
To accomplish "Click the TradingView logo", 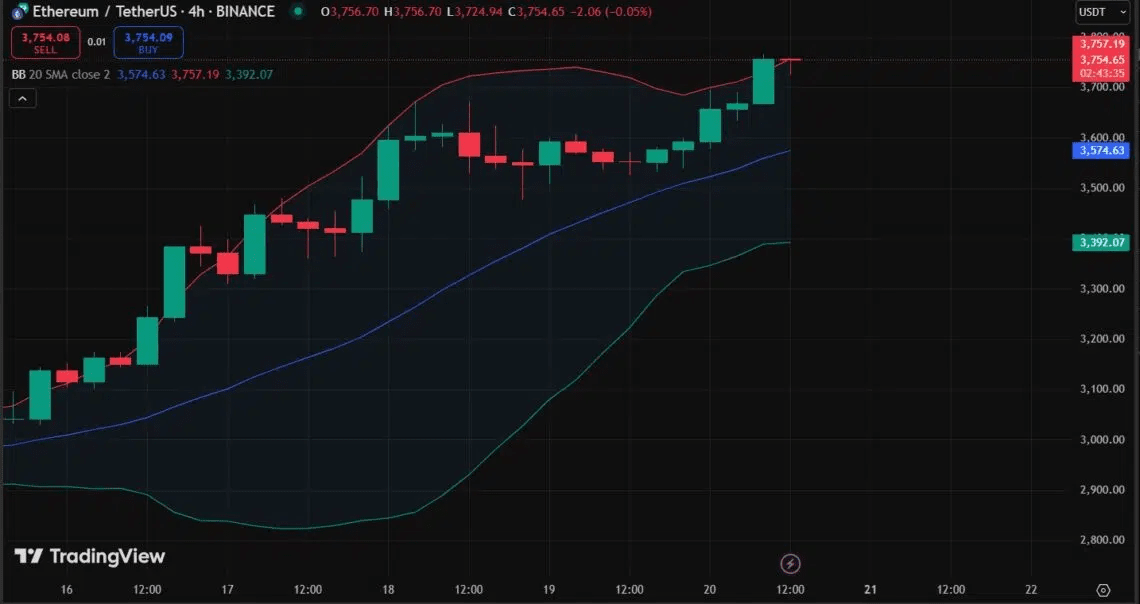I will [x=90, y=557].
